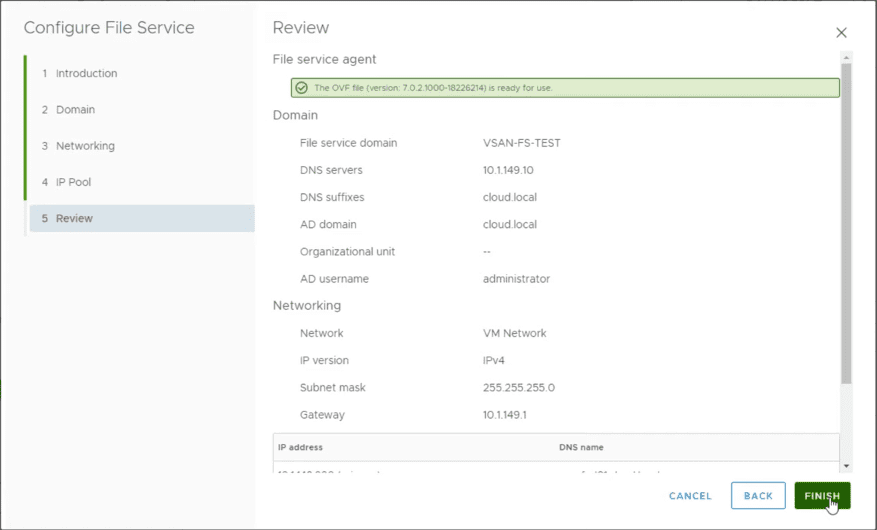The image size is (877, 530).
Task: Click the VM Network value
Action: [515, 333]
